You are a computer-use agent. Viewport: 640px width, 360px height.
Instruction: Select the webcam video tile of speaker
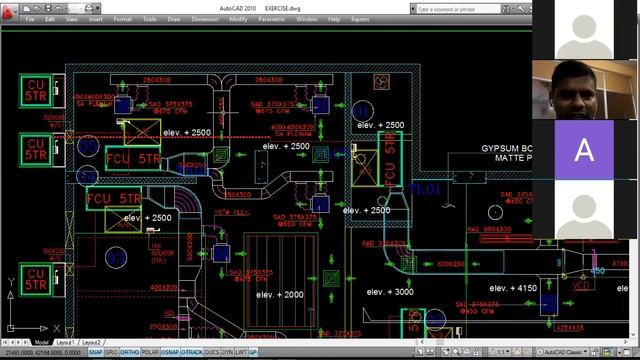pyautogui.click(x=584, y=90)
